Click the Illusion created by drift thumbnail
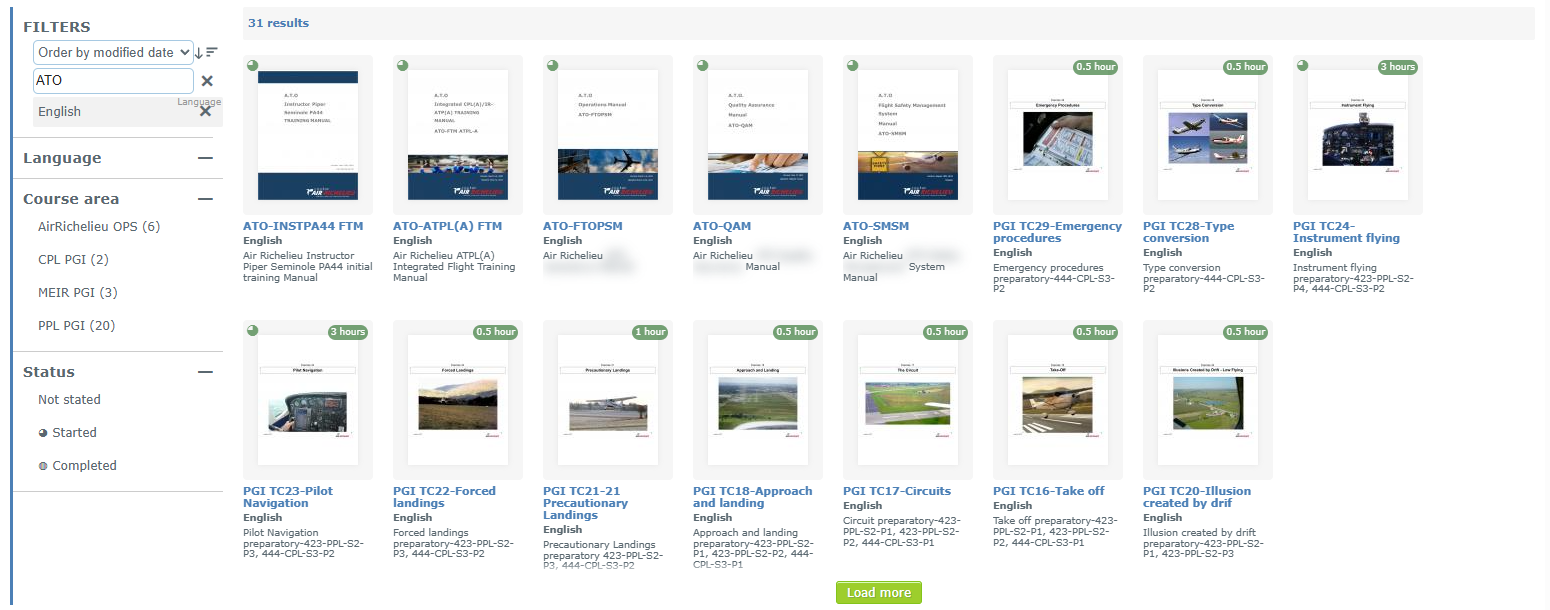Image resolution: width=1550 pixels, height=610 pixels. 1208,401
